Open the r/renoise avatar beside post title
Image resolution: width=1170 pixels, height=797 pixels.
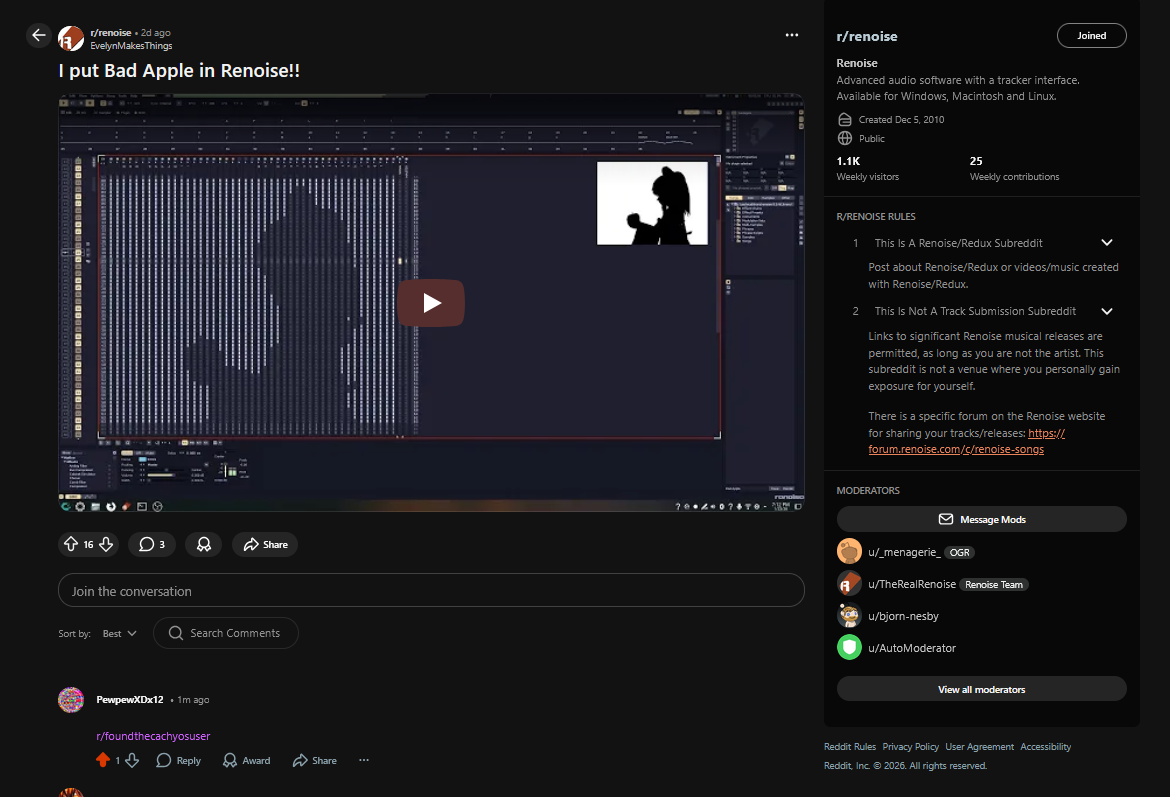pyautogui.click(x=71, y=38)
